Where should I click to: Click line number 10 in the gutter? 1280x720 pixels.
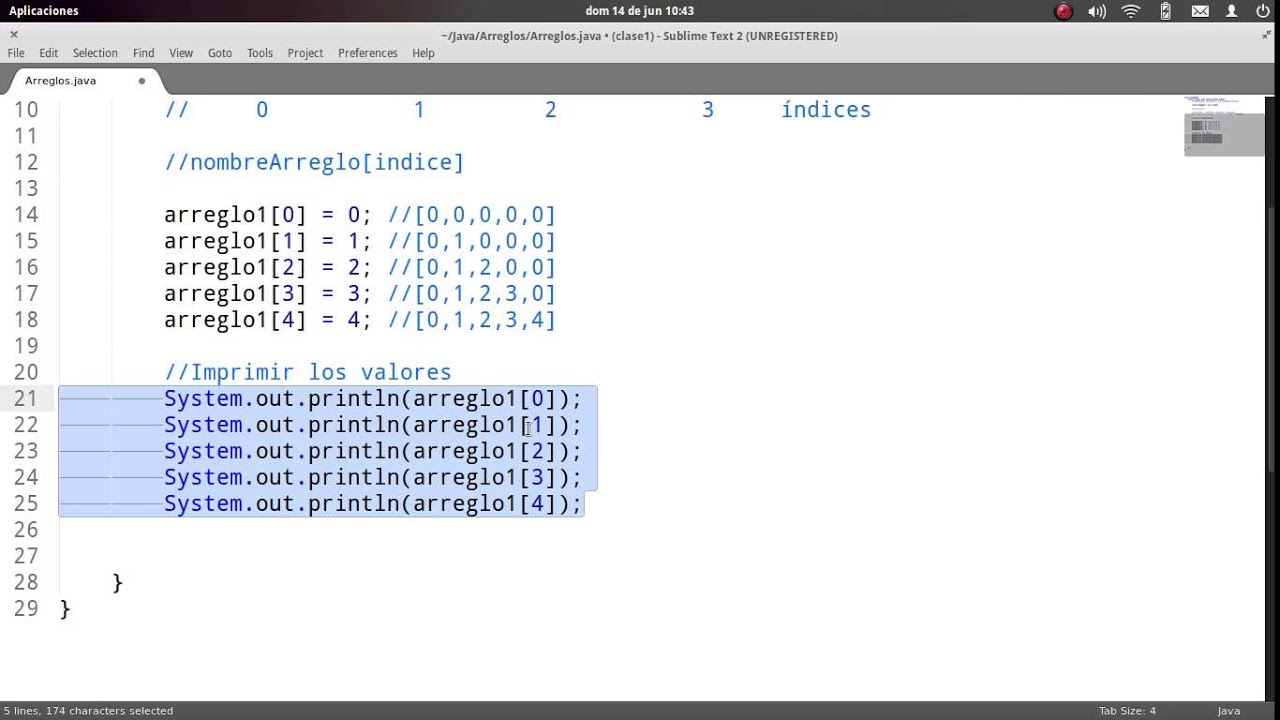tap(26, 110)
